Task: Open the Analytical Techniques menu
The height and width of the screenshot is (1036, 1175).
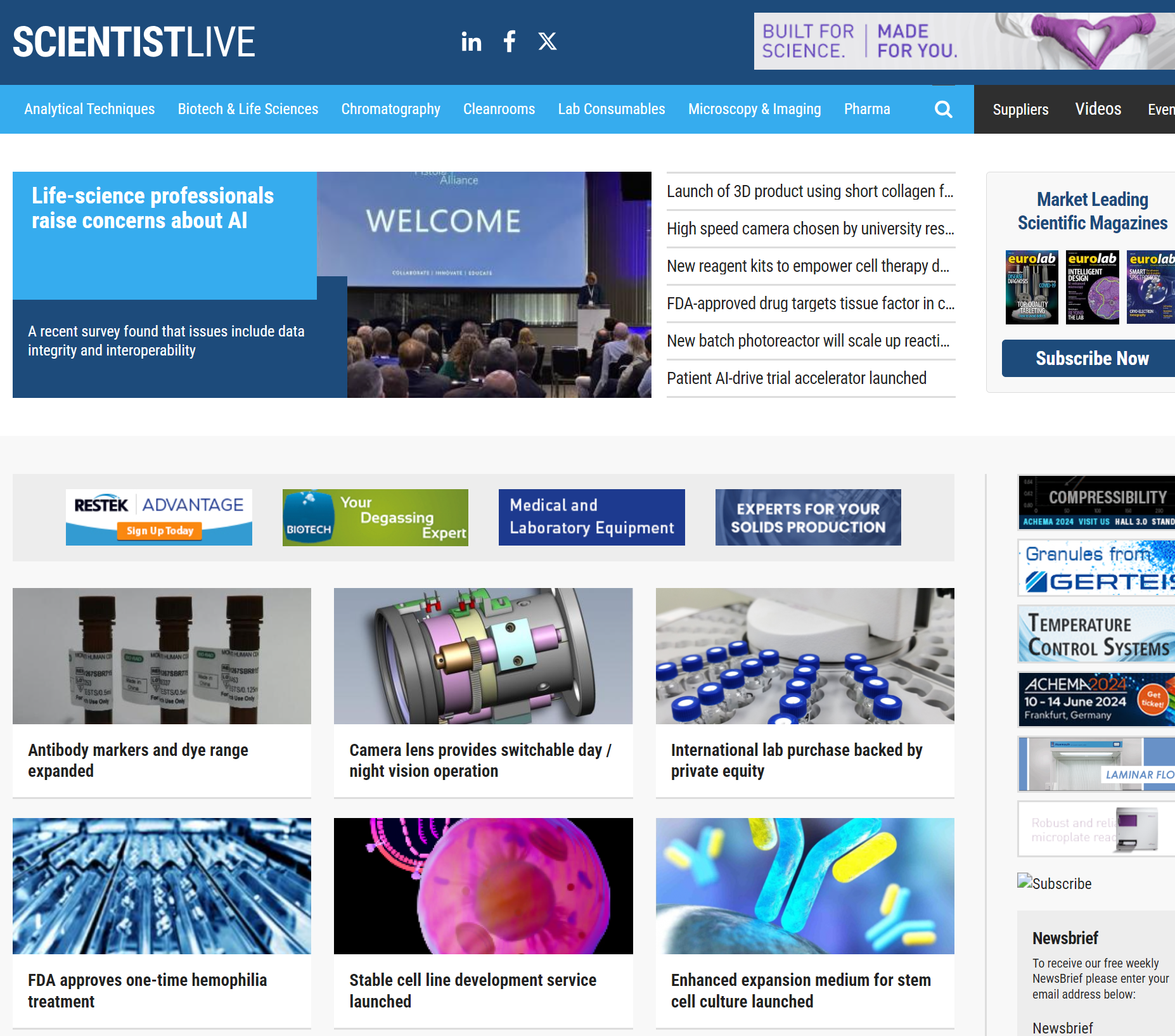Action: pos(89,110)
